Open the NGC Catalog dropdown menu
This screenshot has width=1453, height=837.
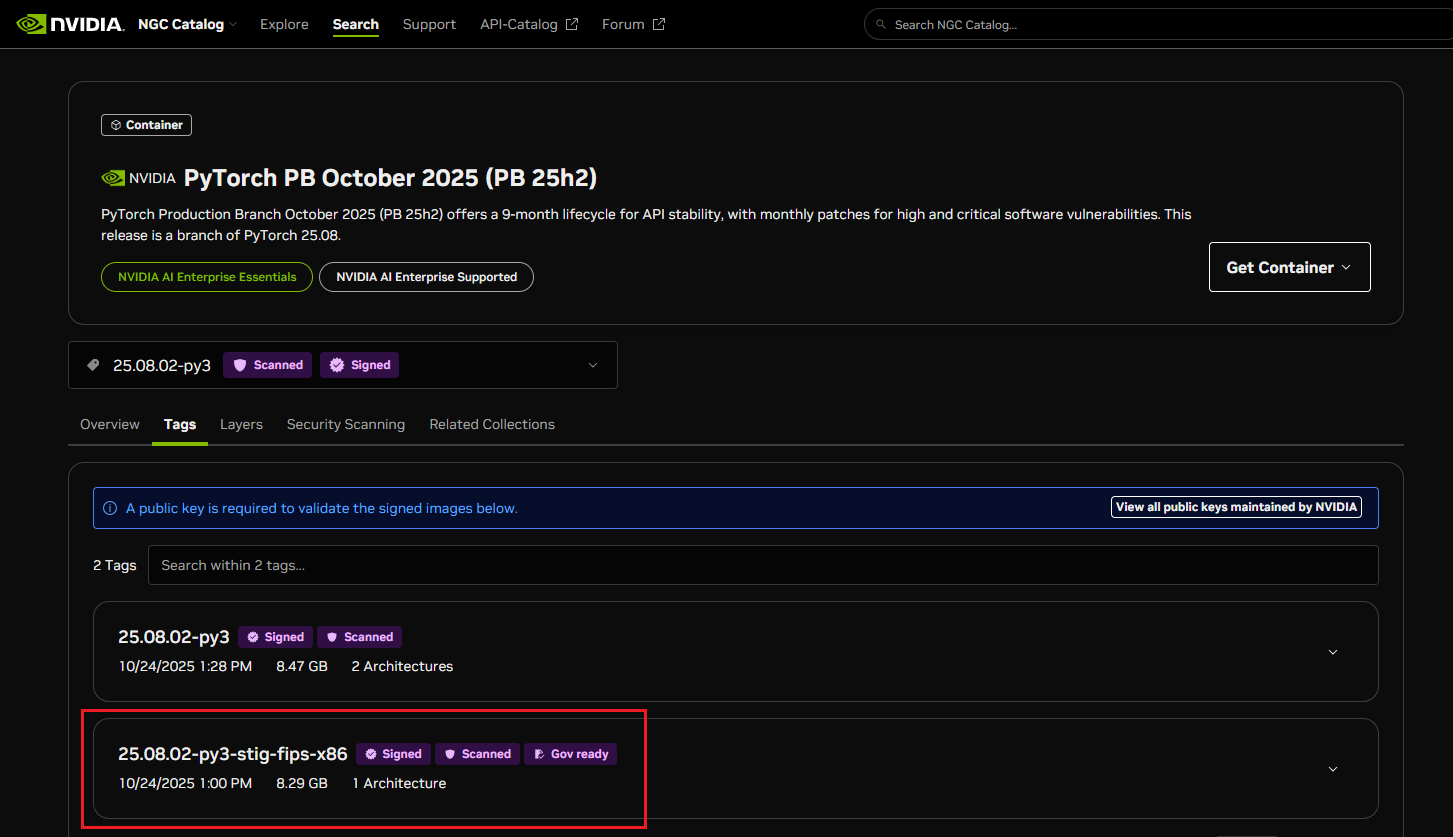[x=188, y=24]
